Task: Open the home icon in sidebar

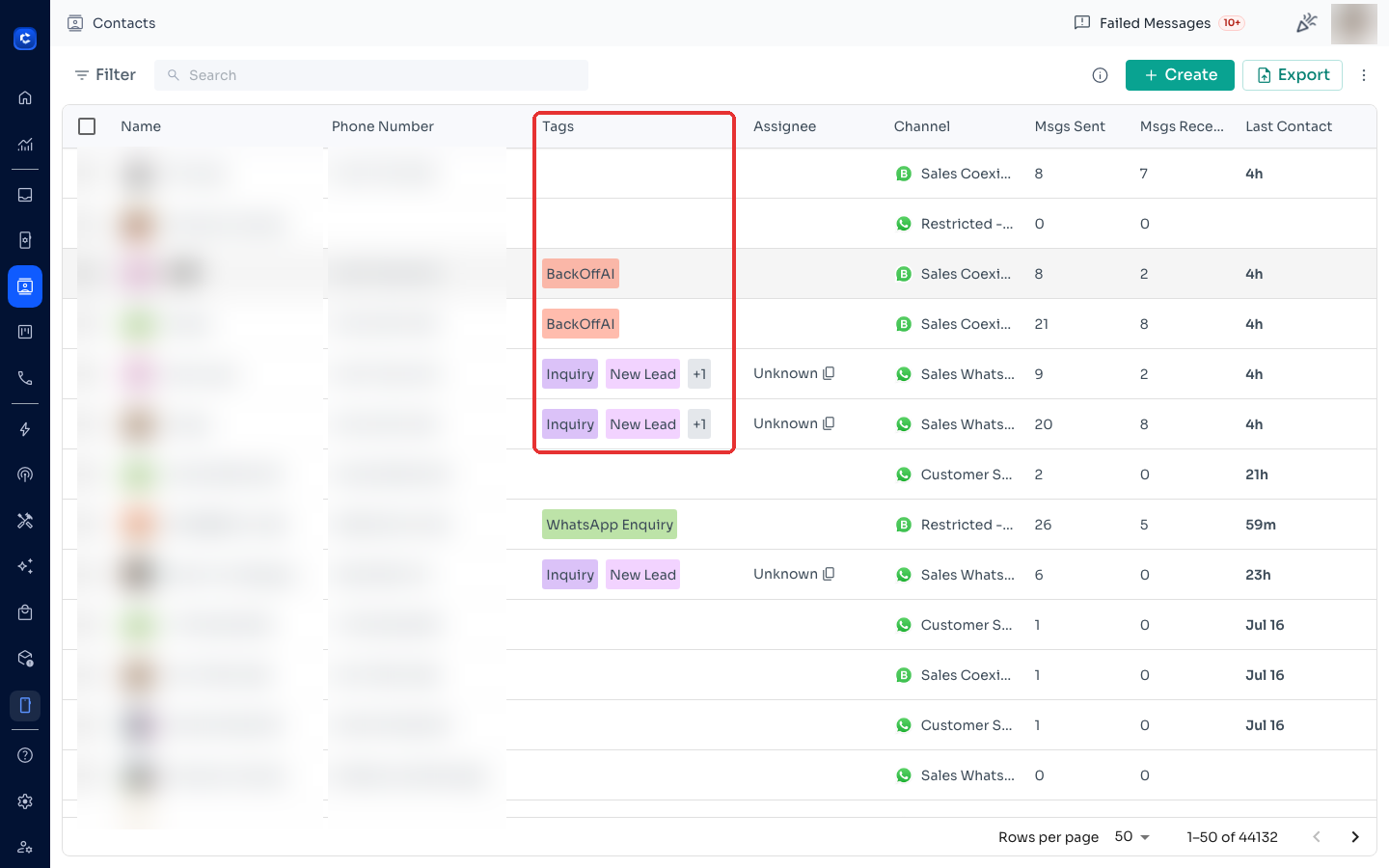Action: (x=25, y=97)
